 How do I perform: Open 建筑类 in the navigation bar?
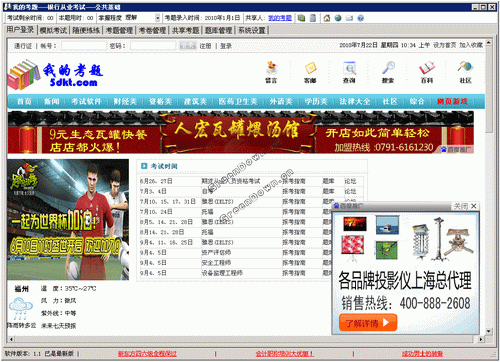195,101
